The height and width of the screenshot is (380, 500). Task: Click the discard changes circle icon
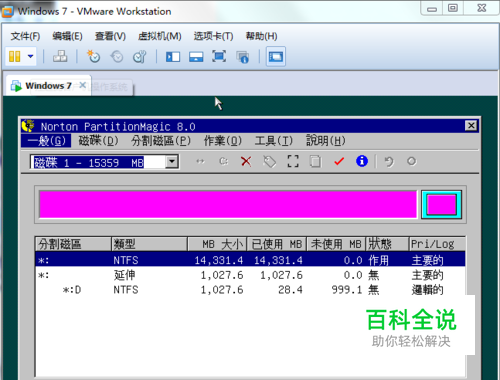tap(412, 161)
